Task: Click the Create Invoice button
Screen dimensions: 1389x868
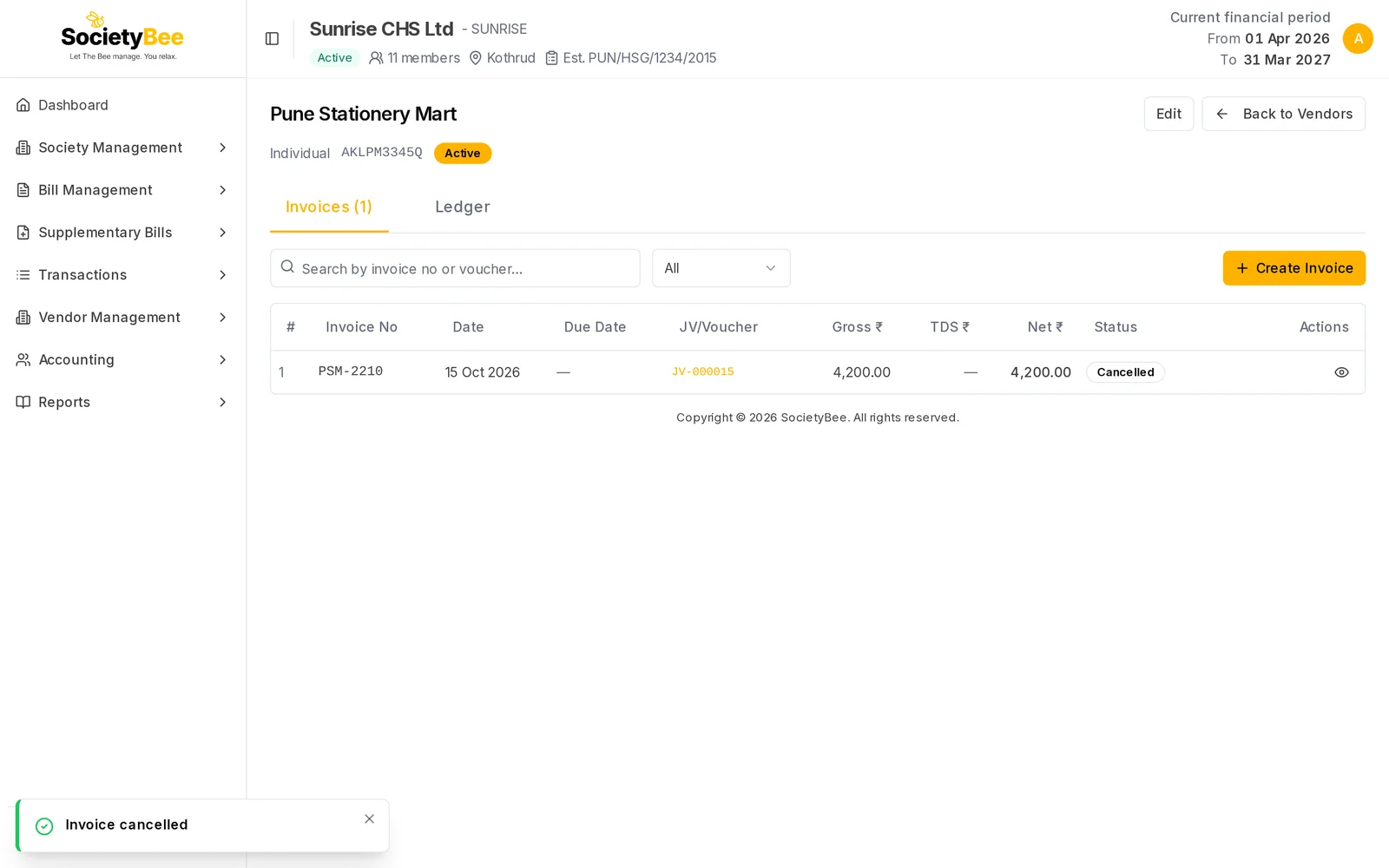Action: pyautogui.click(x=1294, y=268)
